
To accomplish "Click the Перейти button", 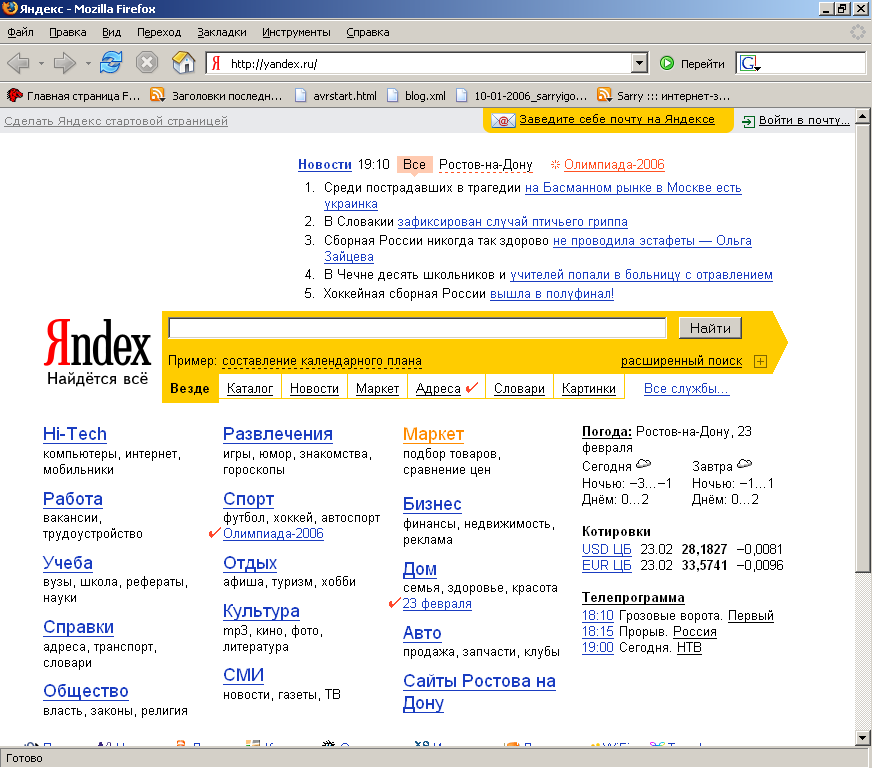I will click(693, 63).
